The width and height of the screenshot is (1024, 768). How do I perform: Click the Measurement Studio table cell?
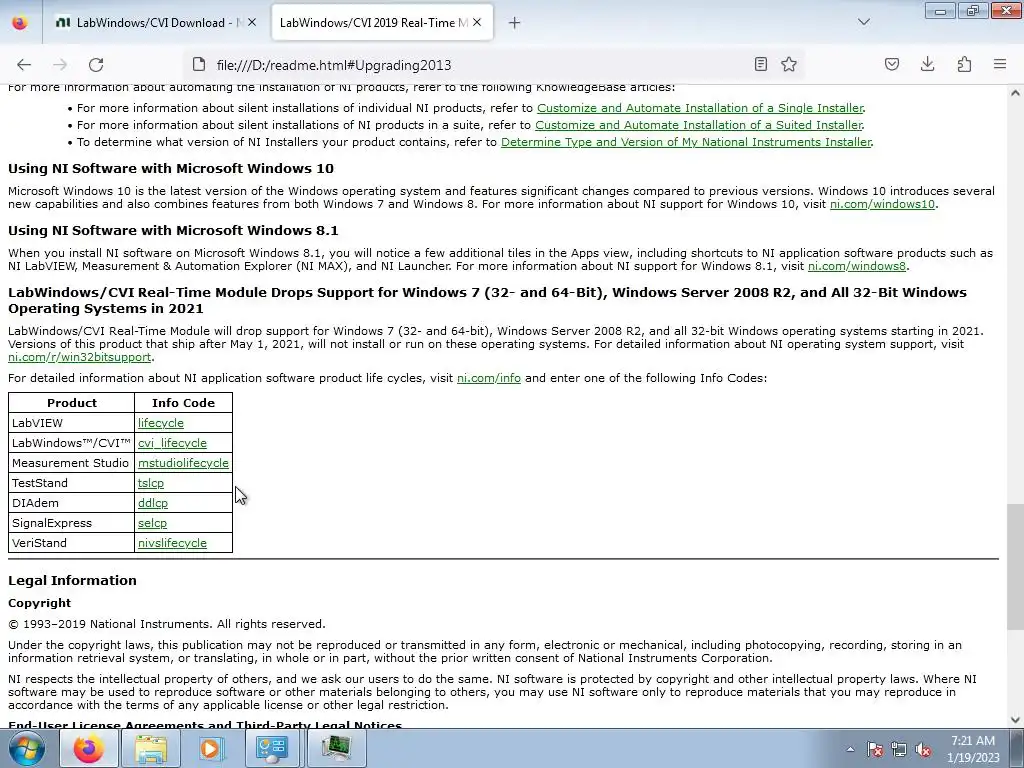click(71, 462)
